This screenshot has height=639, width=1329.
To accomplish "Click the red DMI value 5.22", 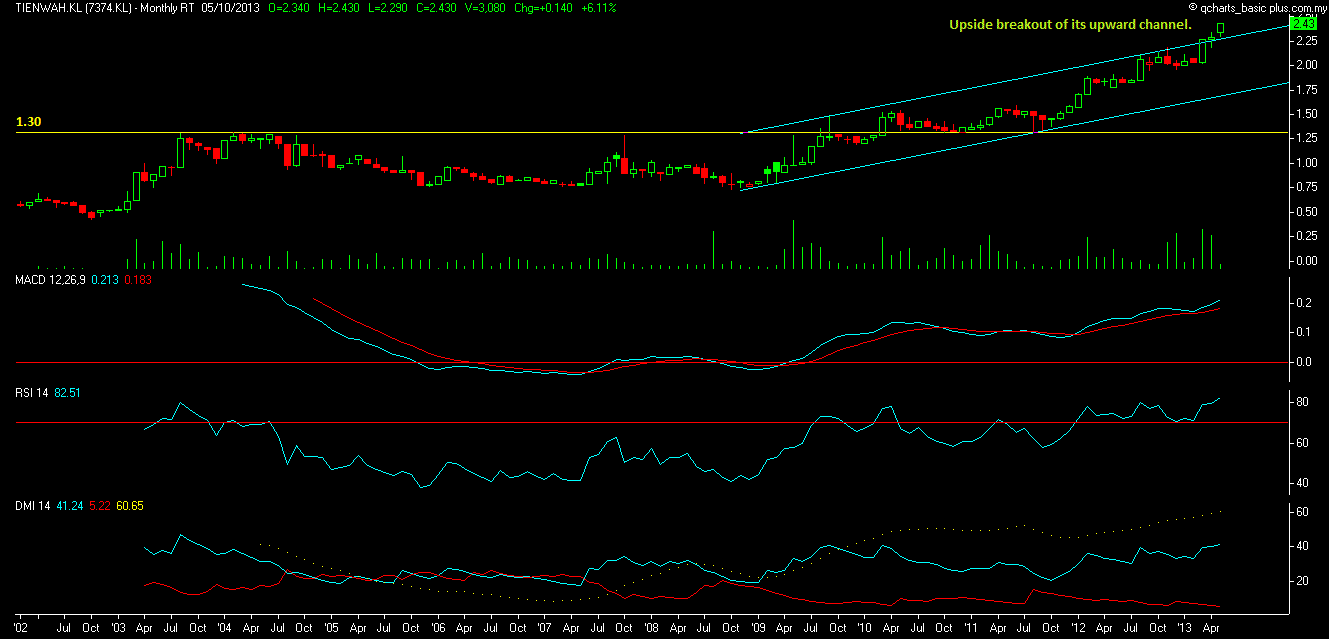I will point(100,506).
